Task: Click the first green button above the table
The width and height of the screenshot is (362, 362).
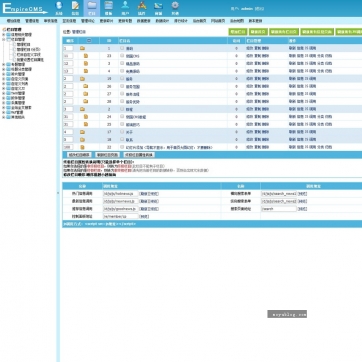Action: [x=238, y=32]
